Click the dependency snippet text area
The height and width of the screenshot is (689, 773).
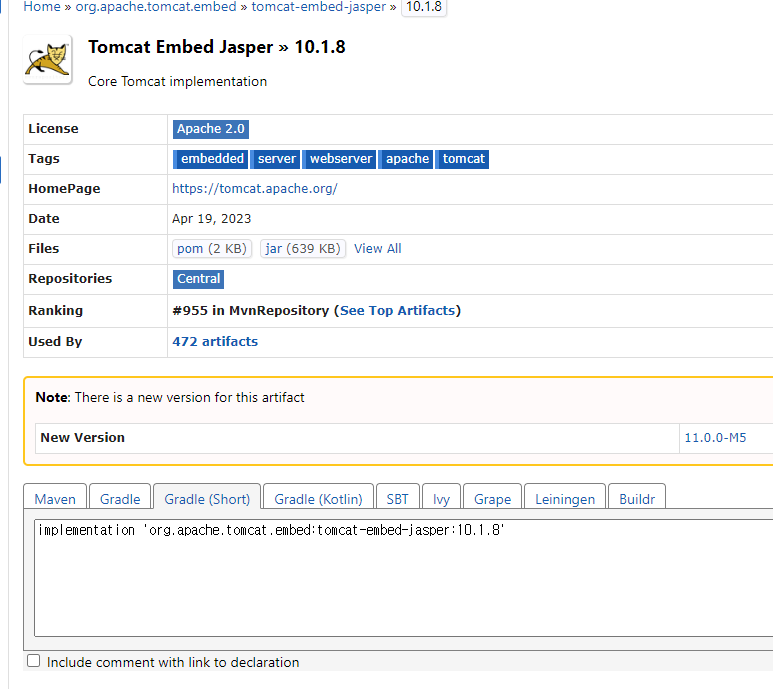tap(403, 578)
